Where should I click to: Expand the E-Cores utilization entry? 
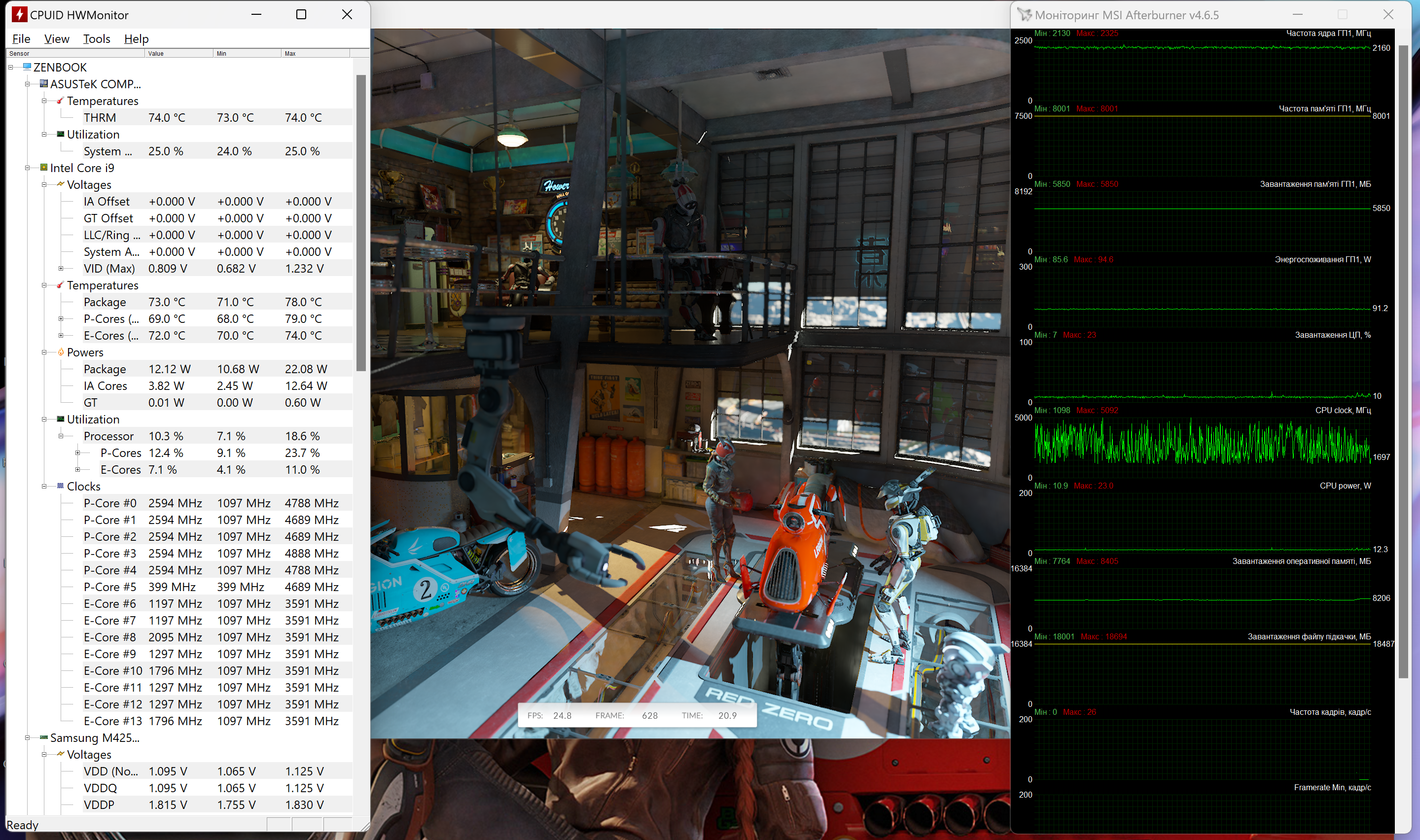(x=77, y=470)
